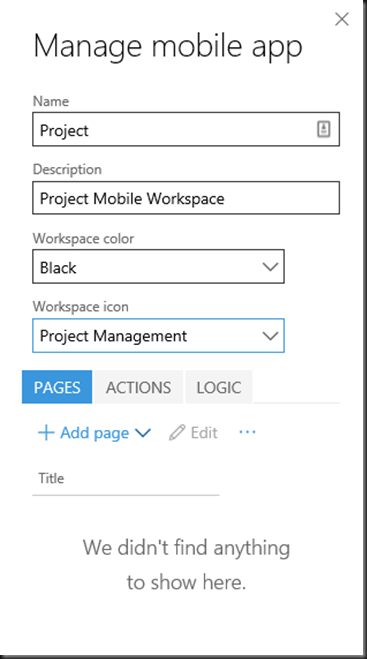367x659 pixels.
Task: Click the Description field with Project Mobile Workspace
Action: (x=186, y=198)
